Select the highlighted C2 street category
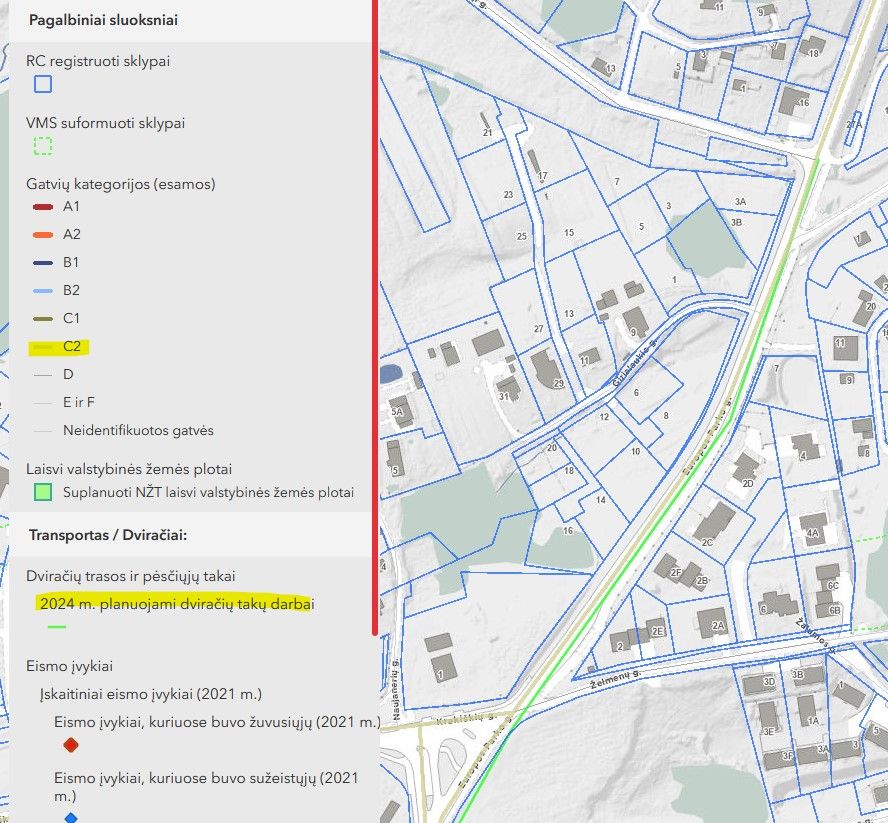 click(71, 347)
